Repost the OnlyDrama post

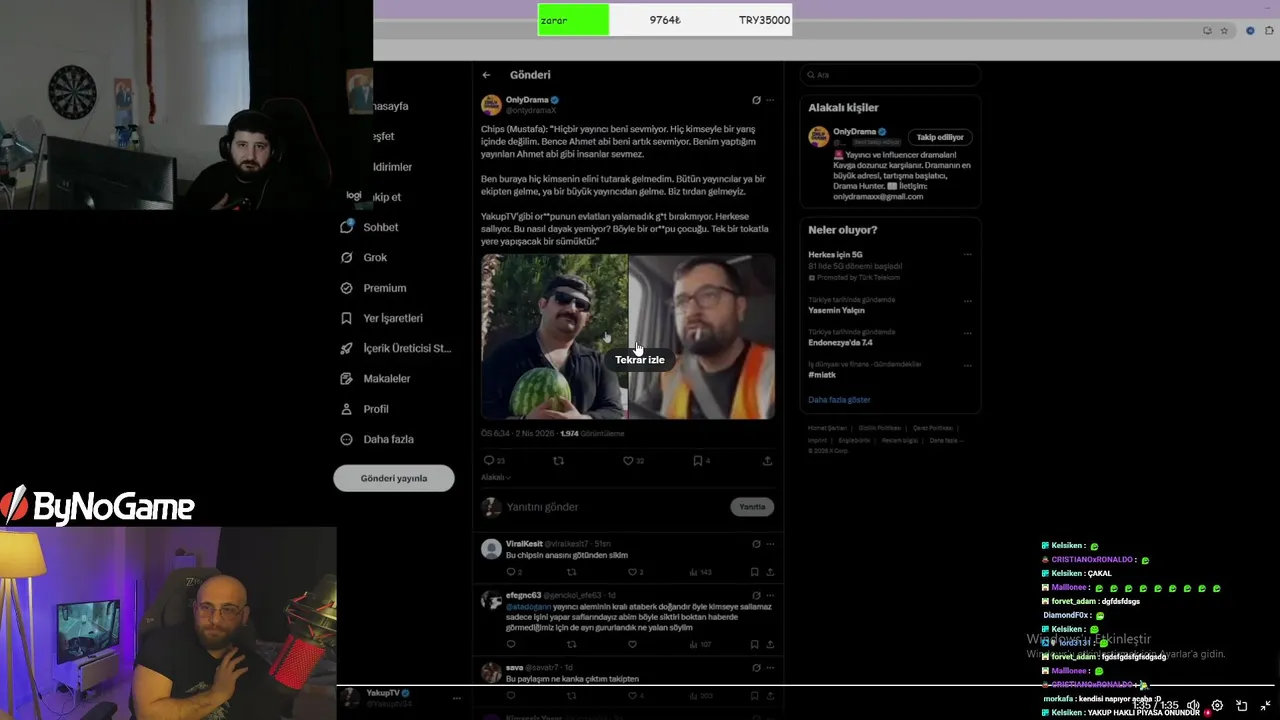(x=558, y=461)
